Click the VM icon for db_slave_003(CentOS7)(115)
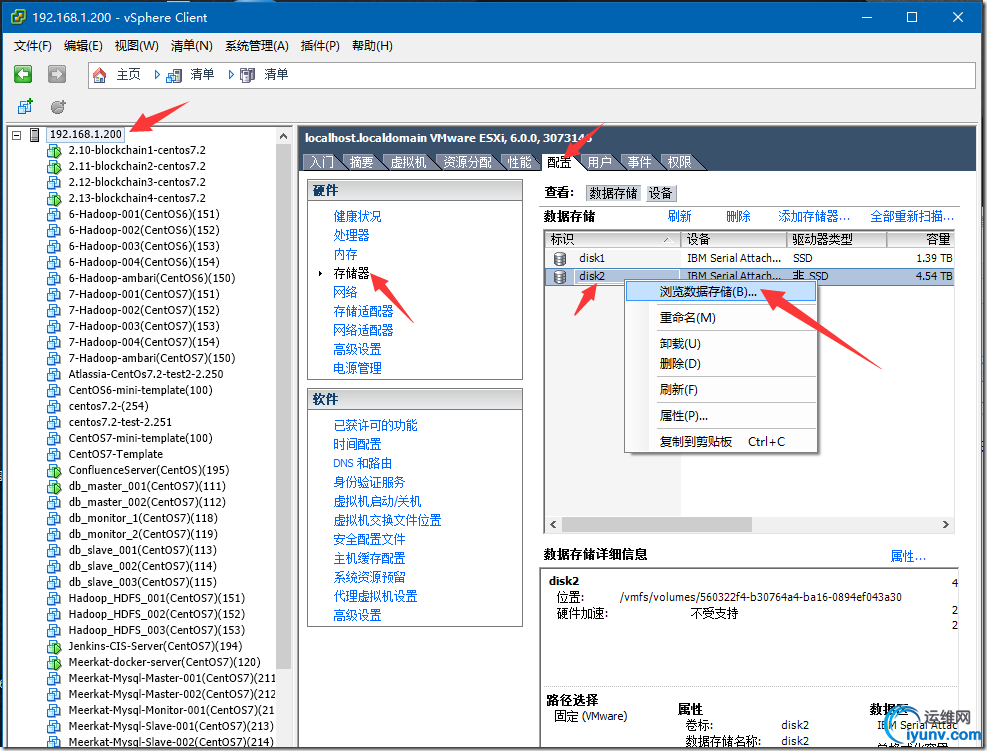The height and width of the screenshot is (751, 987). tap(54, 583)
